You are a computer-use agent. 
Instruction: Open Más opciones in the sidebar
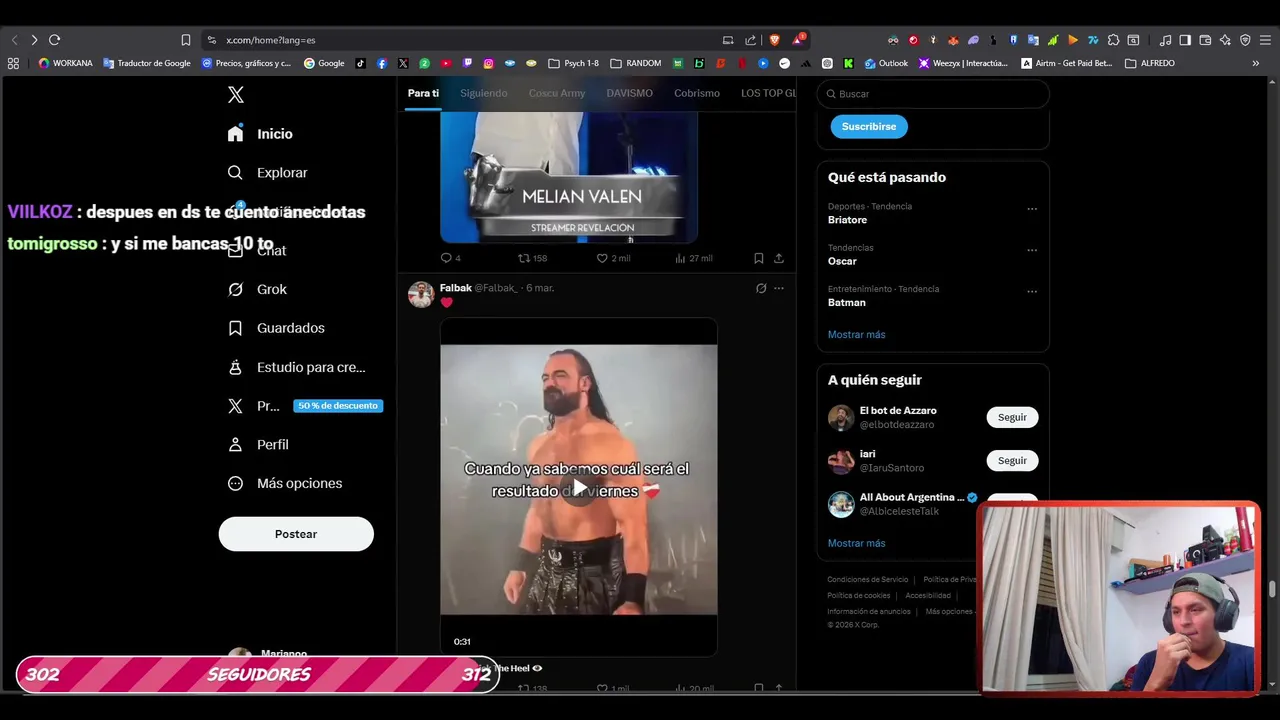point(285,483)
